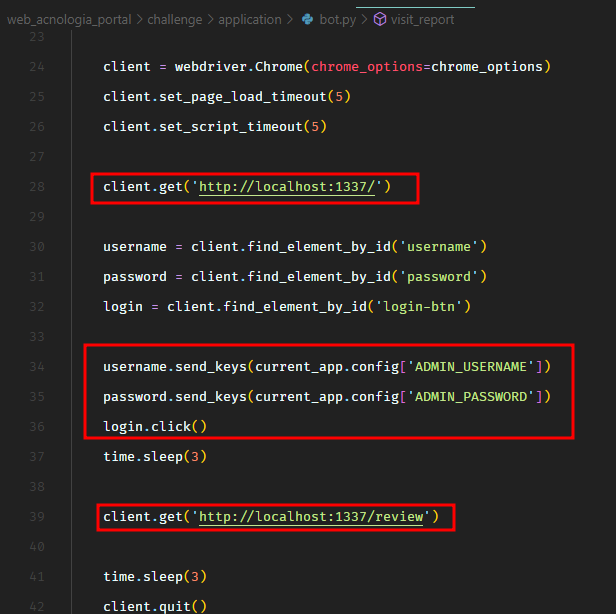
Task: Follow the http://localhost:1337/ link on line 28
Action: tap(286, 187)
